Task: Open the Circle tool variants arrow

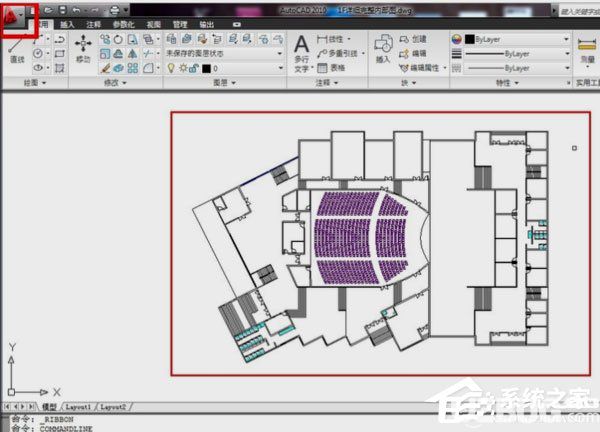Action: [47, 53]
